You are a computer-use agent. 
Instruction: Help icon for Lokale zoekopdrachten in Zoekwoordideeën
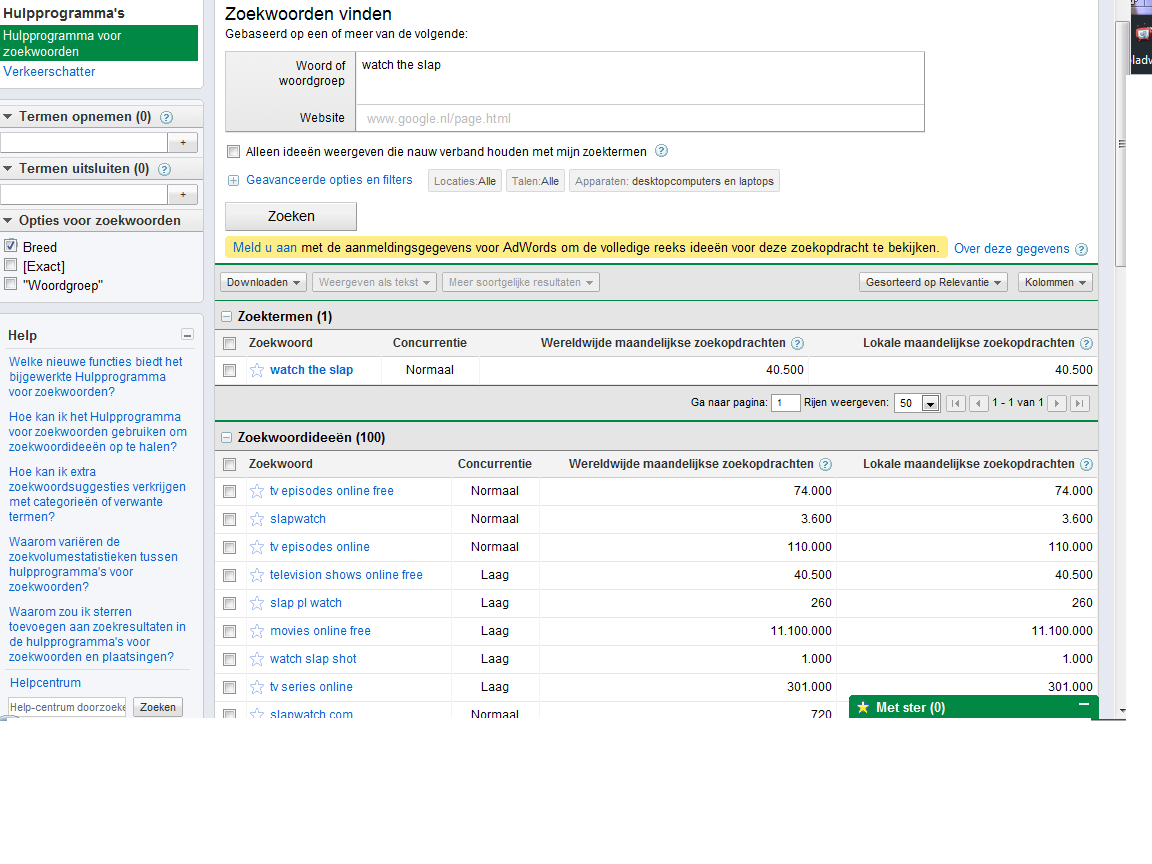point(1087,464)
